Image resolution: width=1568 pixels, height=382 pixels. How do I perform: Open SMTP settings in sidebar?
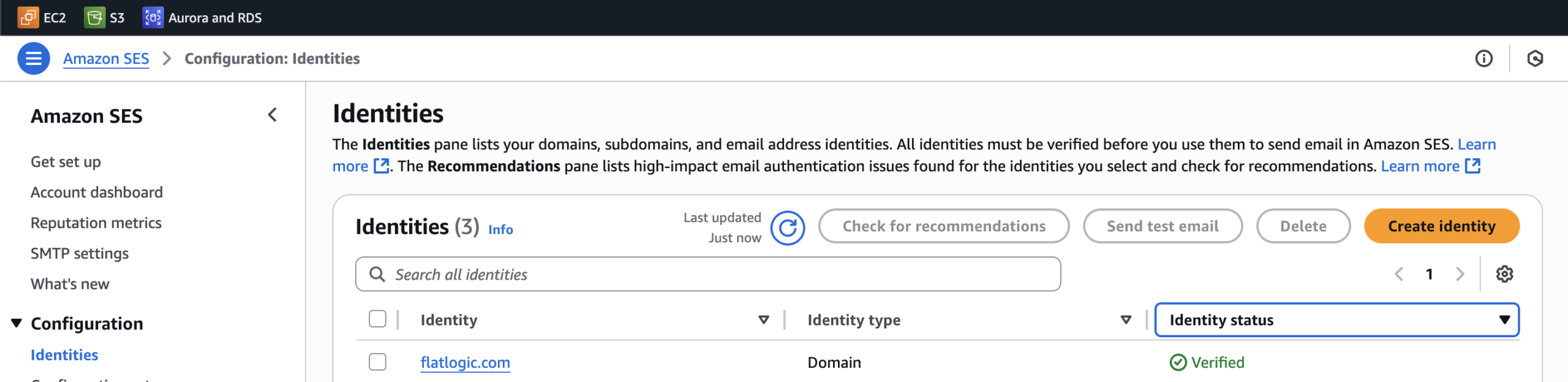[x=80, y=254]
